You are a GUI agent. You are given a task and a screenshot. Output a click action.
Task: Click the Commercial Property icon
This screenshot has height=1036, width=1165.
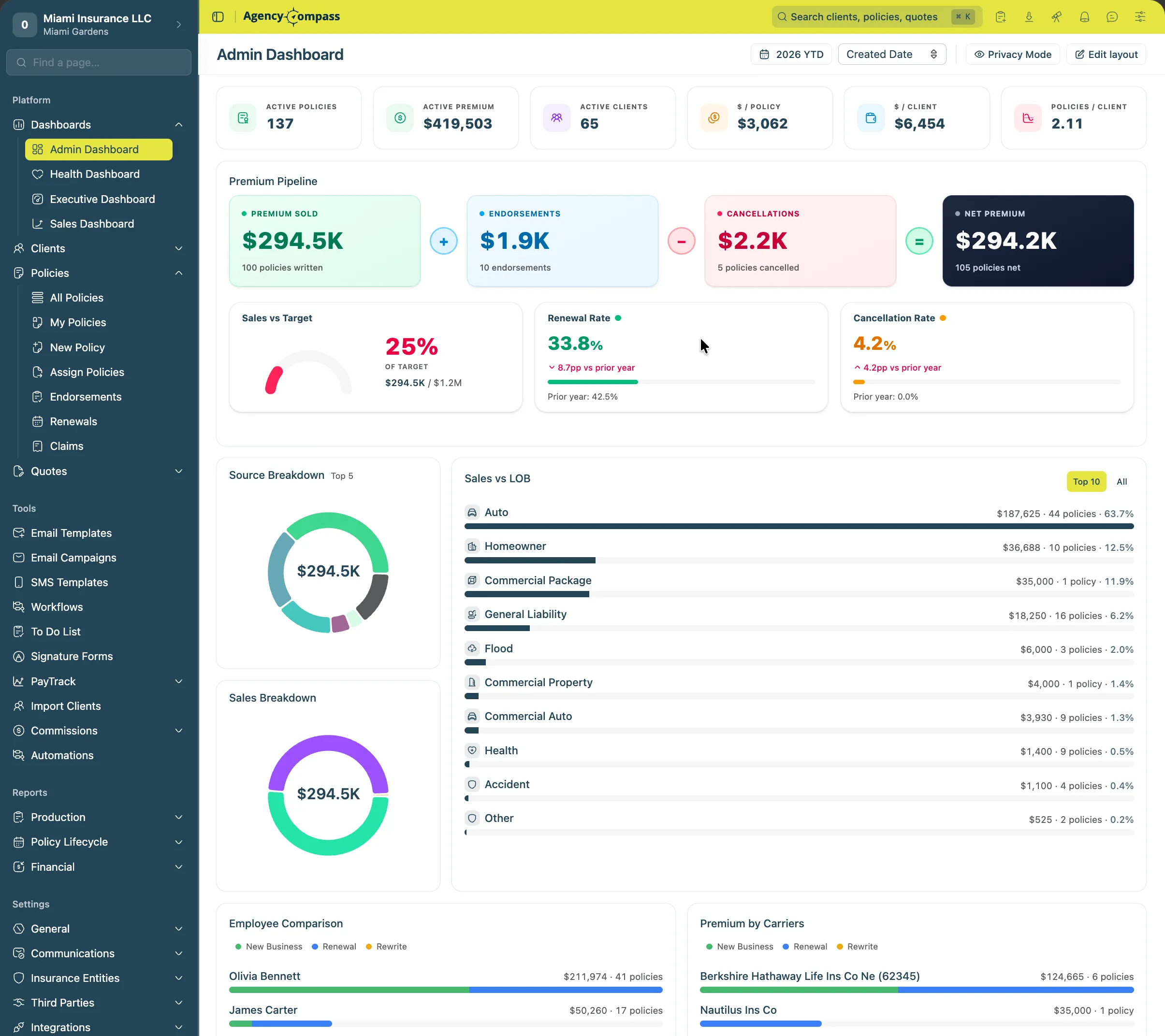point(472,682)
